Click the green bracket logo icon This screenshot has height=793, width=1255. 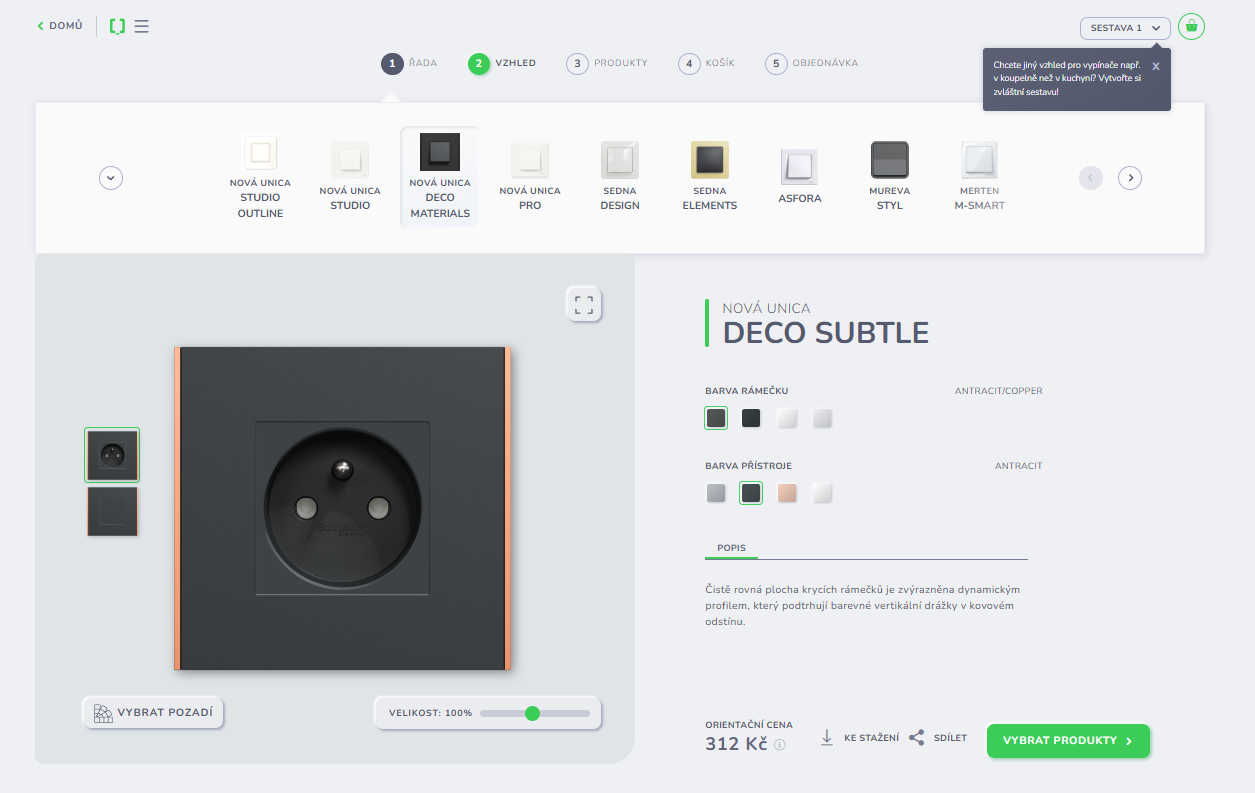tap(117, 26)
